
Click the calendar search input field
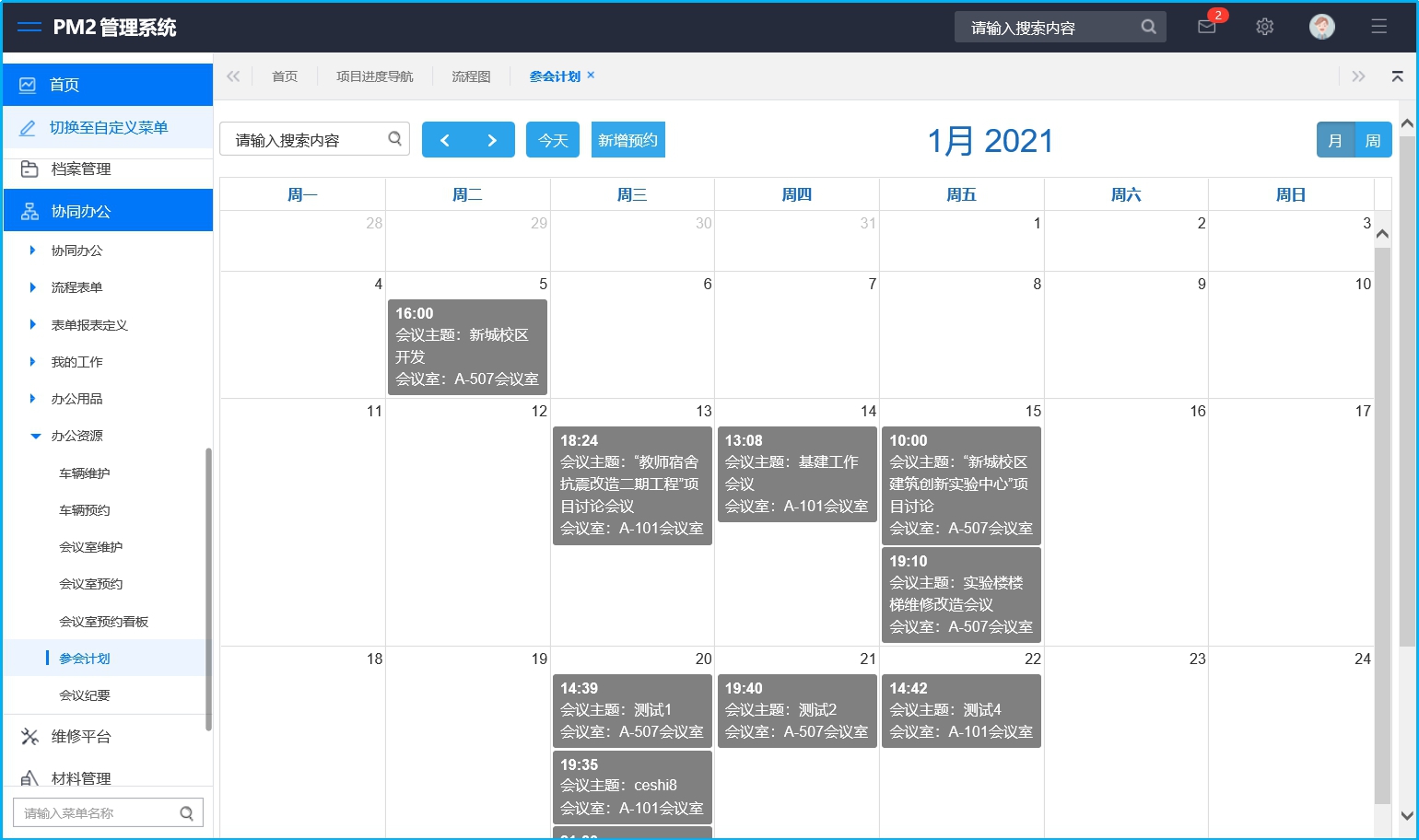304,140
